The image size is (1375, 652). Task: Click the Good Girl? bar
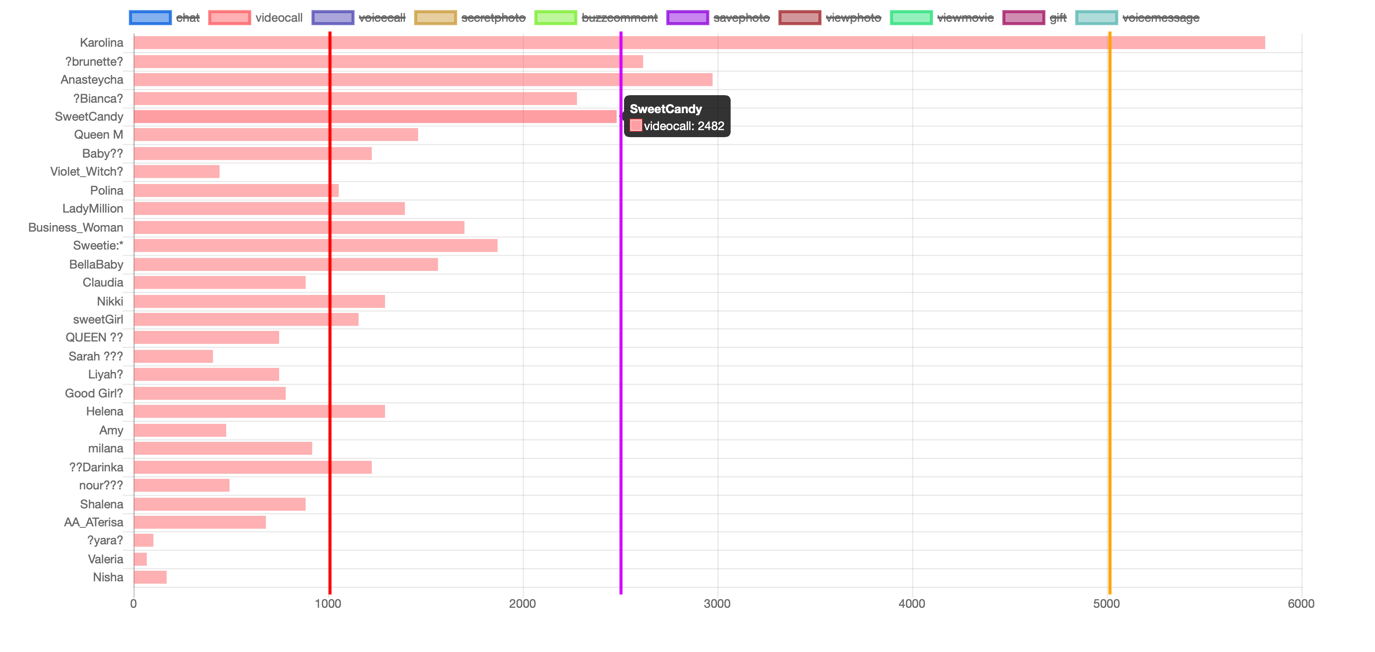[x=210, y=393]
